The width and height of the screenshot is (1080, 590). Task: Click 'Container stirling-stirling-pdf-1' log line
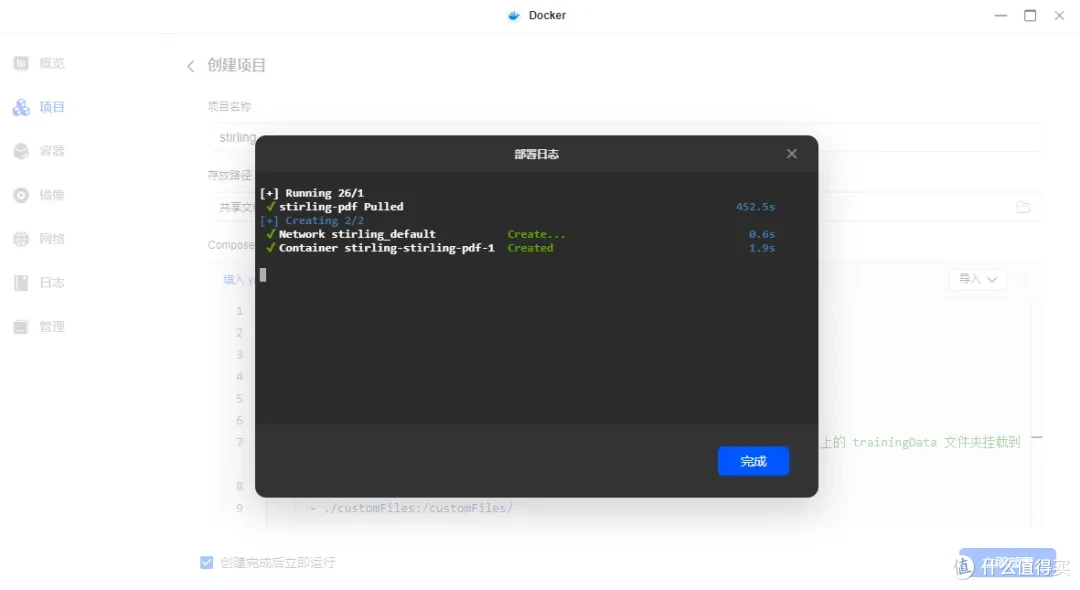click(x=386, y=248)
